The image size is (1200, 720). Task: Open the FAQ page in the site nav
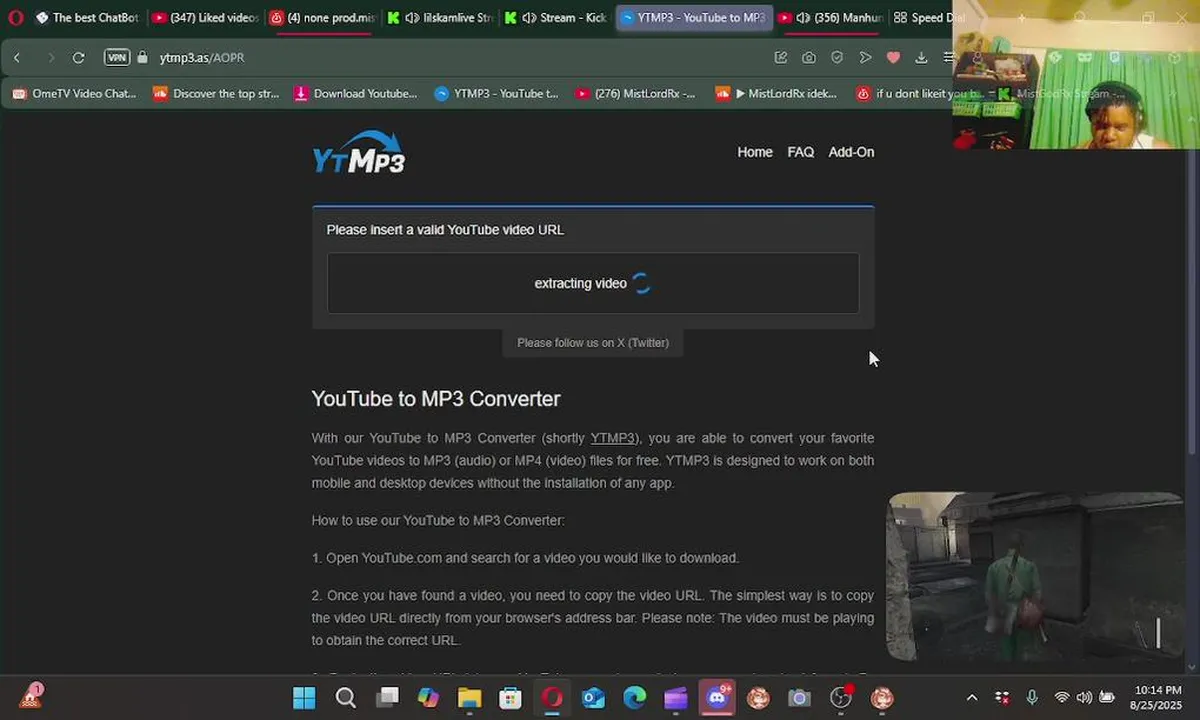click(x=800, y=152)
